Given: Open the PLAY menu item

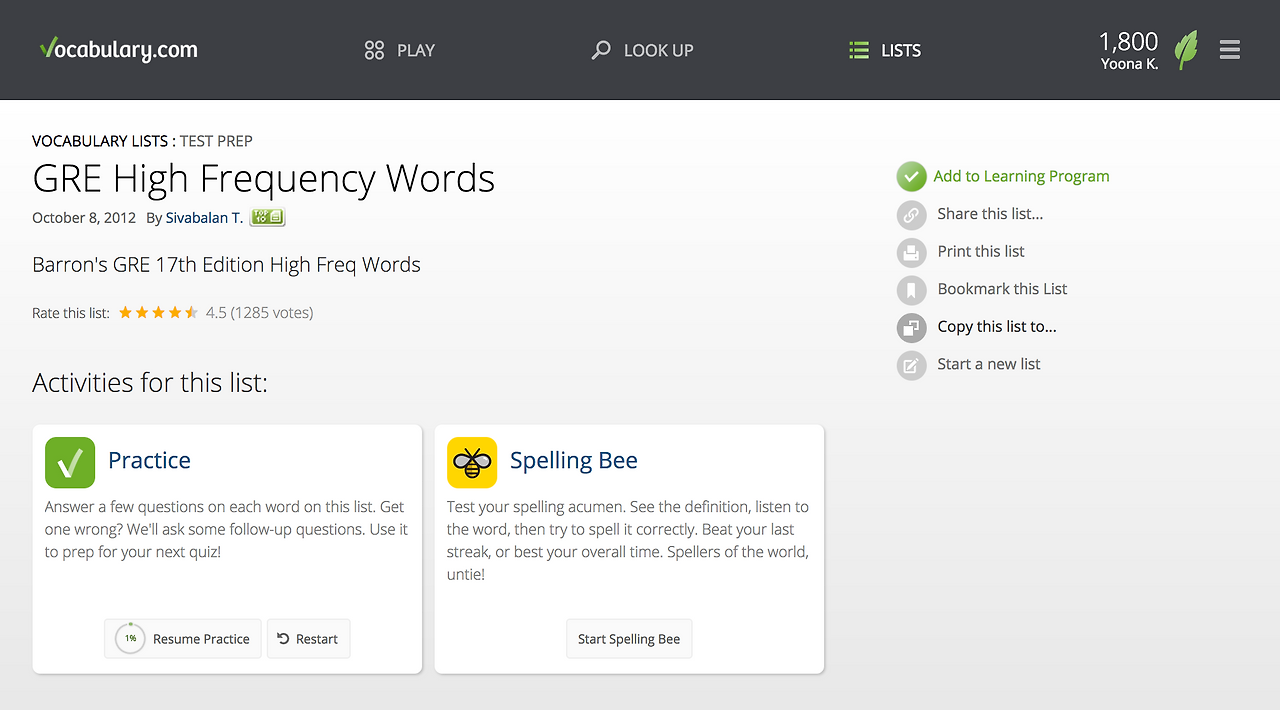Looking at the screenshot, I should coord(415,50).
